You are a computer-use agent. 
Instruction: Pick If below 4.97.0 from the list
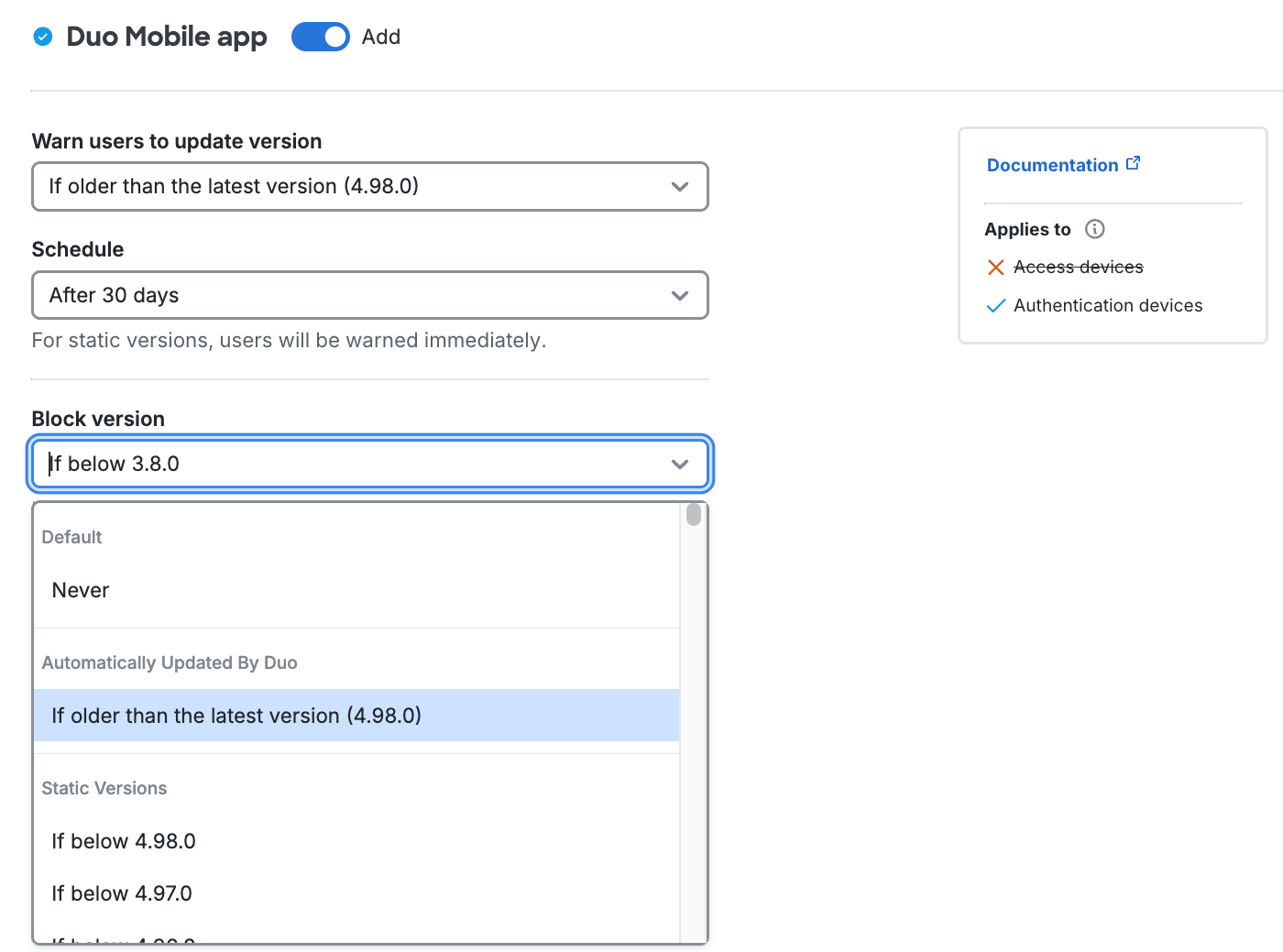(x=122, y=893)
